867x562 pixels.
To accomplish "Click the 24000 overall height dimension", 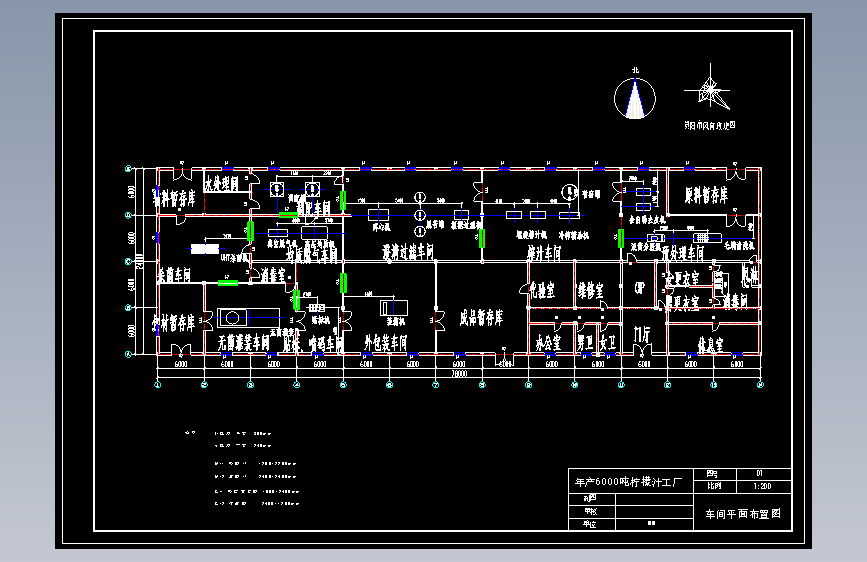I will pos(140,261).
